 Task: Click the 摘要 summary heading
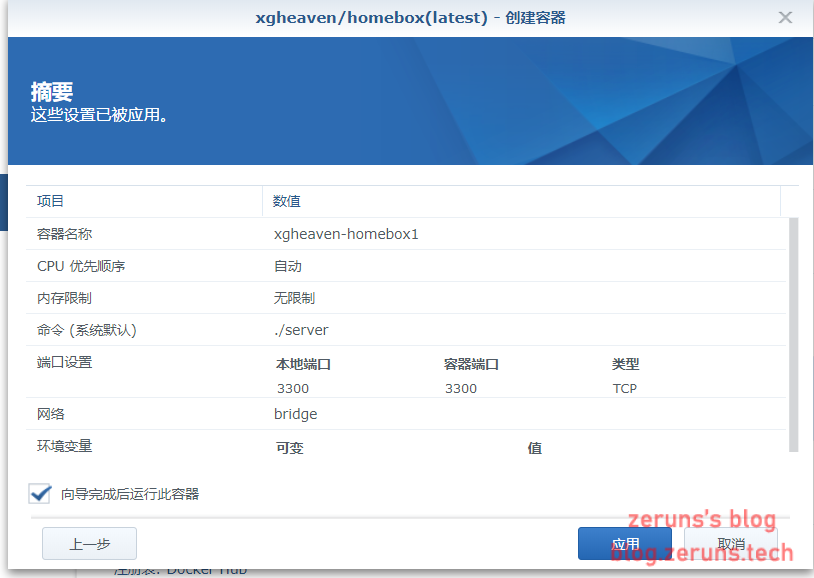coord(51,92)
